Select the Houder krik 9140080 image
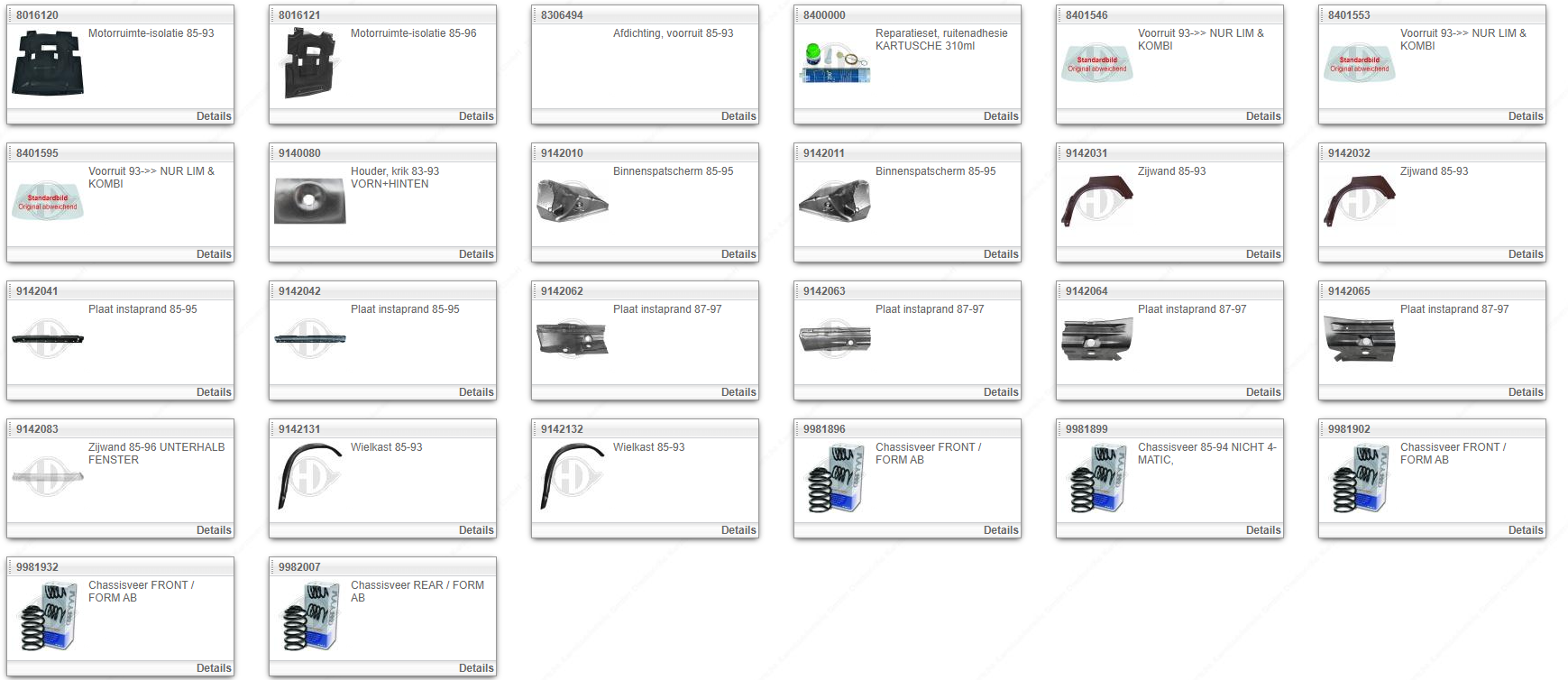 (310, 200)
